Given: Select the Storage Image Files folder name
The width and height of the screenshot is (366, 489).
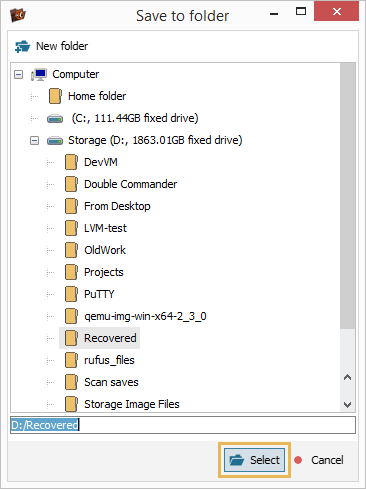Looking at the screenshot, I should point(132,404).
